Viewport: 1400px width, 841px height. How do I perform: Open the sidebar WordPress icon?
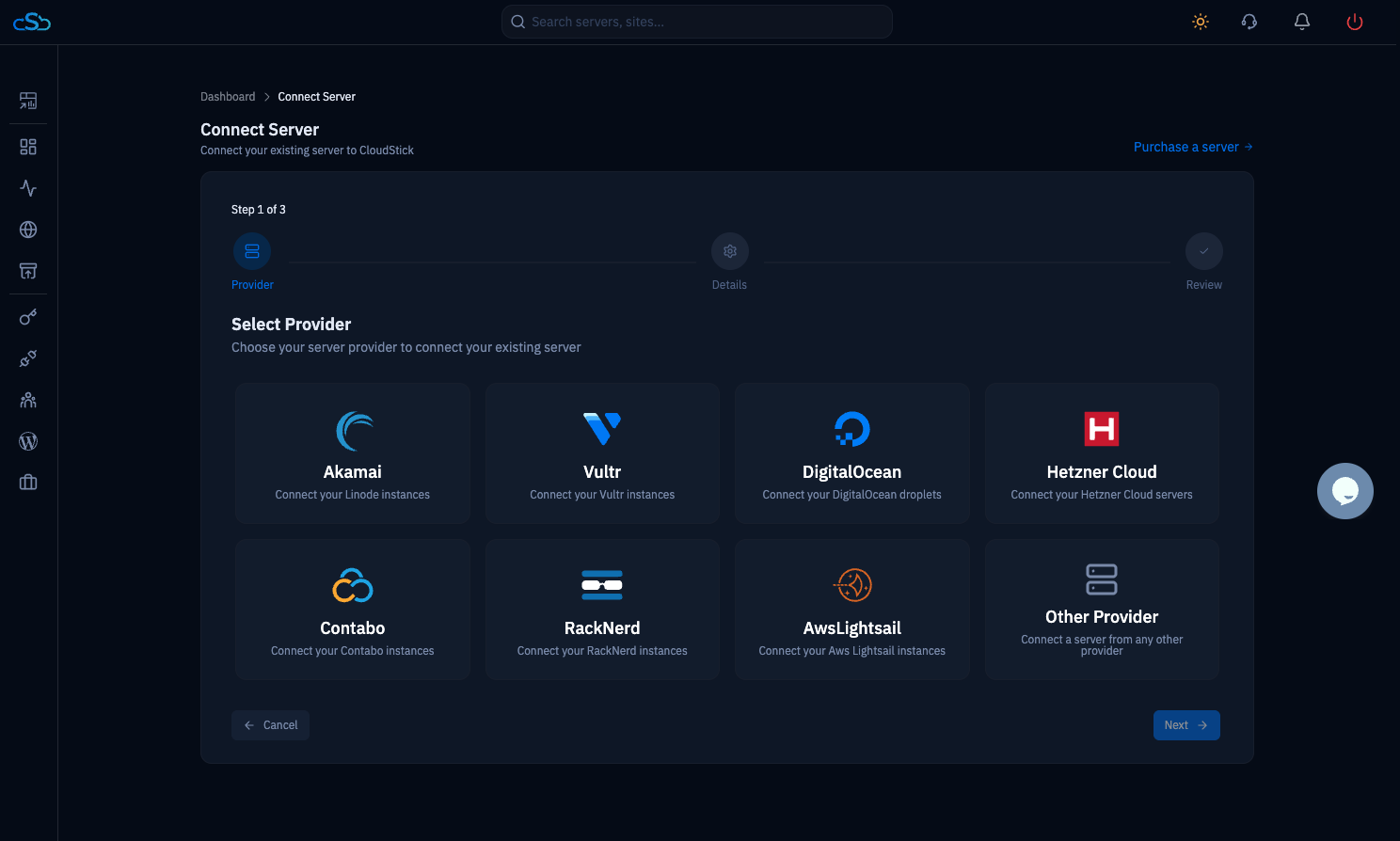pos(28,441)
